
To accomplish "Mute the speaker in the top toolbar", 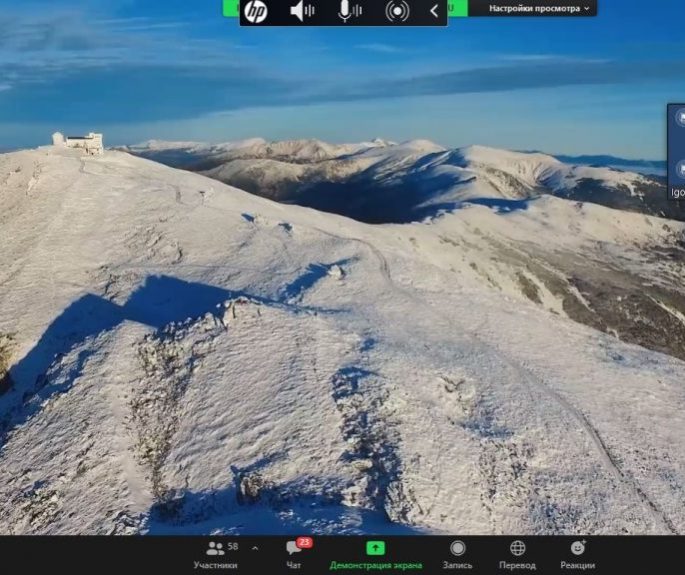I will (x=301, y=11).
